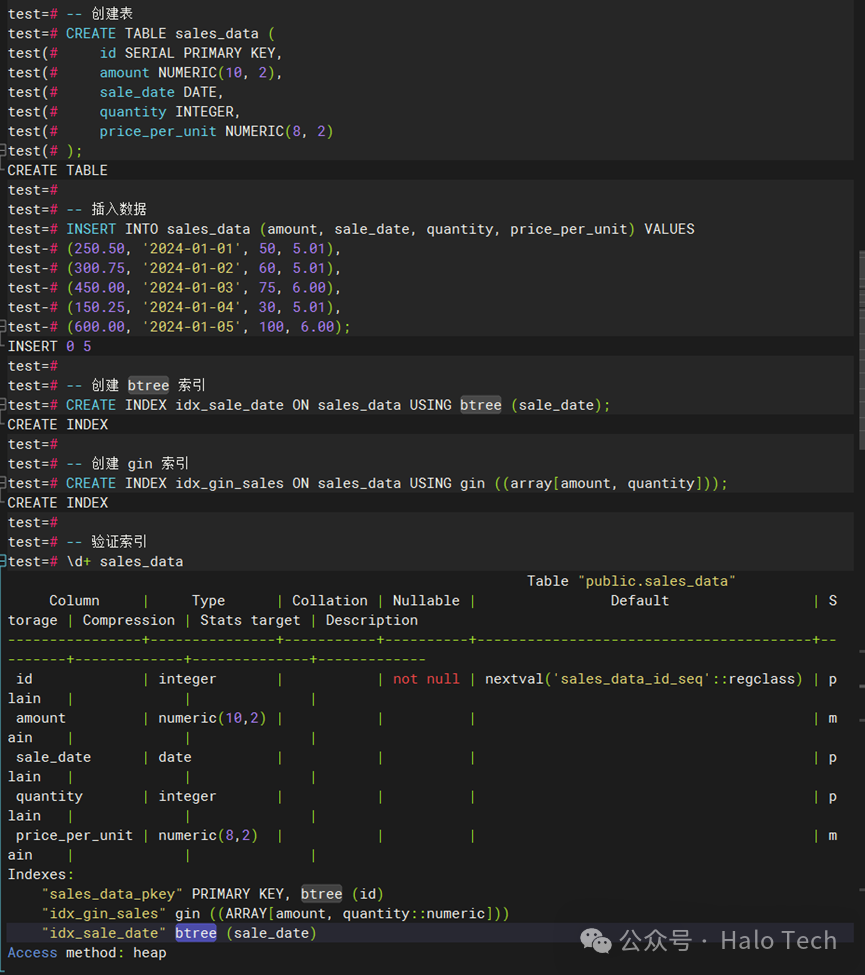Click 'quantity::numeric' in the gin index entry

tap(414, 913)
